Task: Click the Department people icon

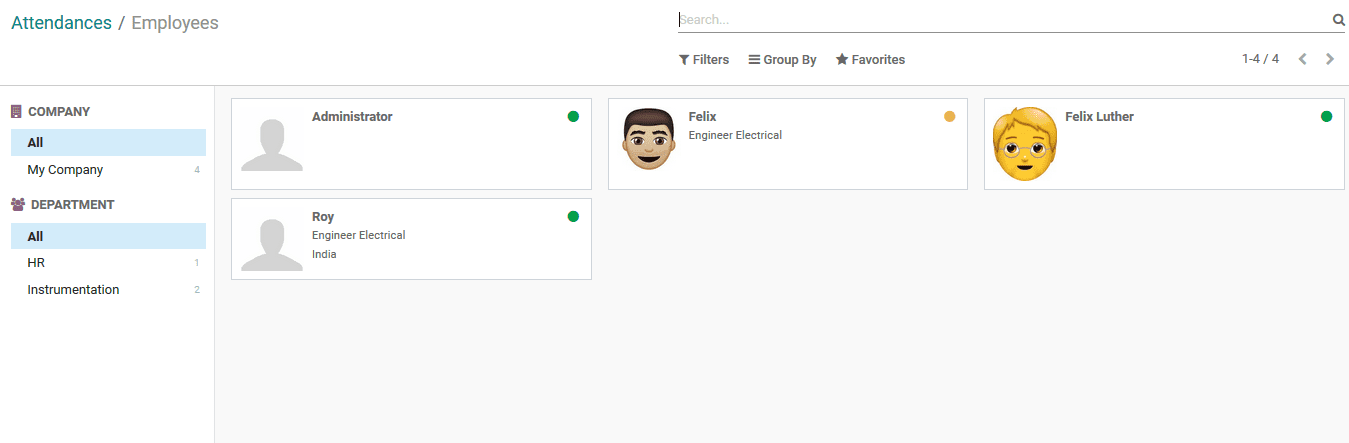Action: pyautogui.click(x=18, y=204)
